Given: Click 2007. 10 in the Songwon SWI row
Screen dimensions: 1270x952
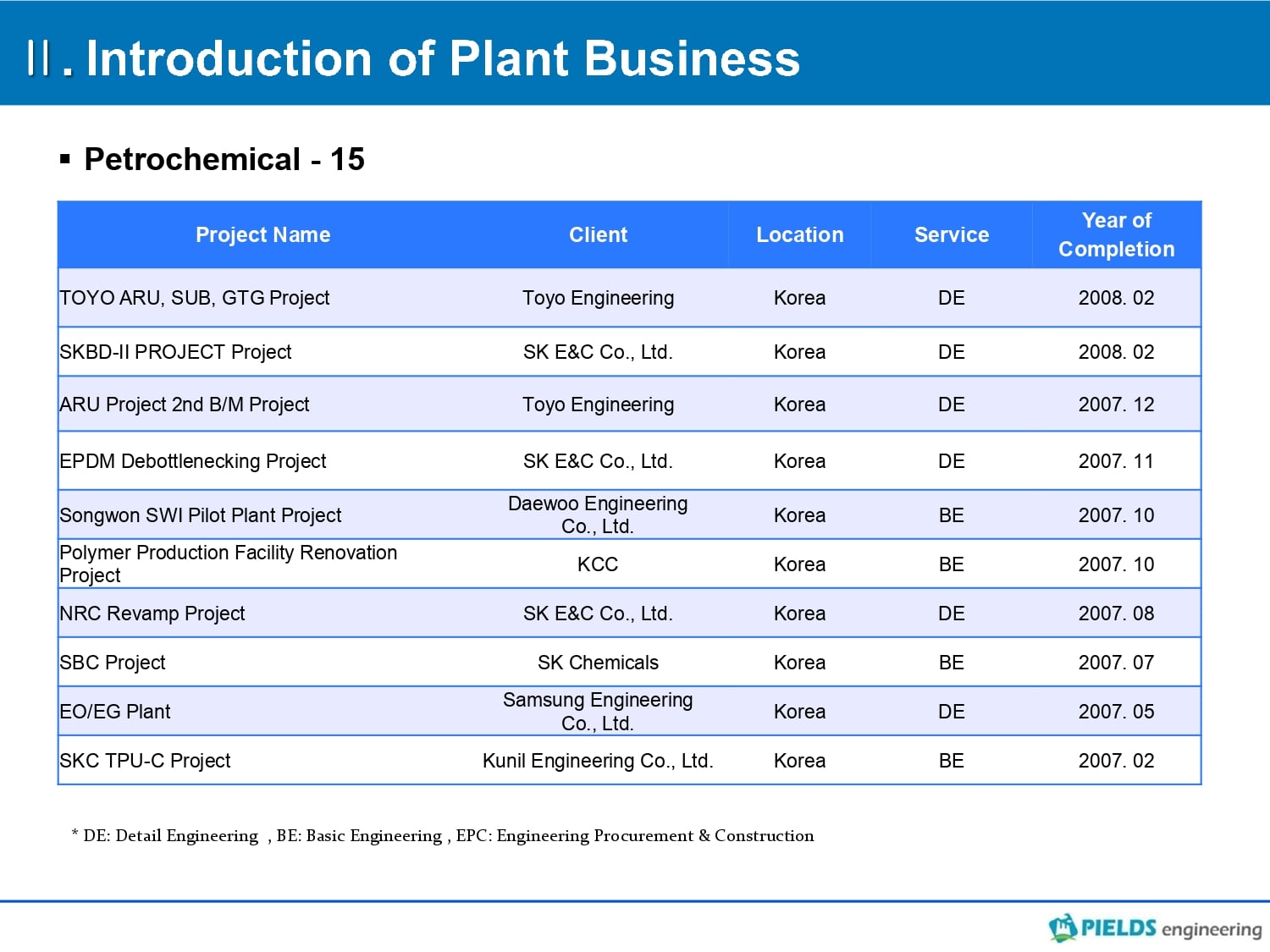Looking at the screenshot, I should pos(1116,515).
